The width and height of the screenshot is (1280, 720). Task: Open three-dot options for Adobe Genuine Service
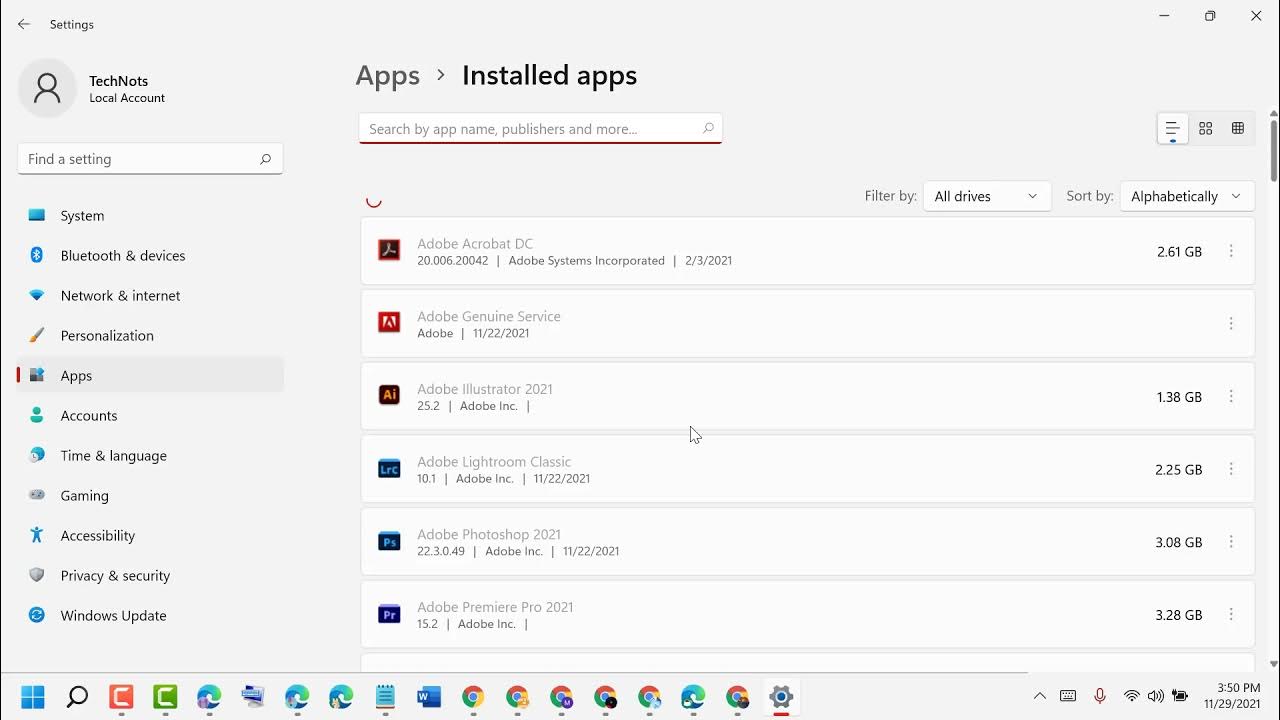coord(1231,323)
